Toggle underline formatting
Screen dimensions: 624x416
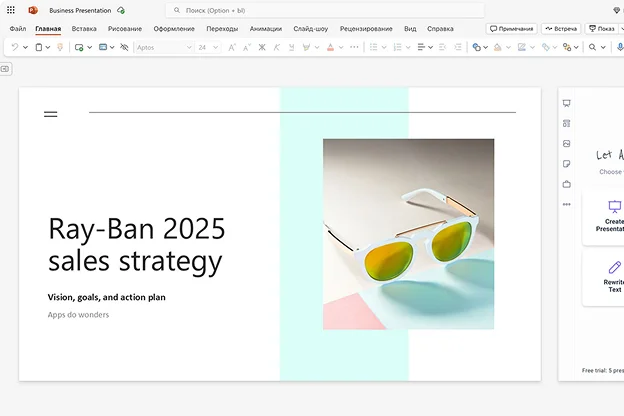coord(291,47)
